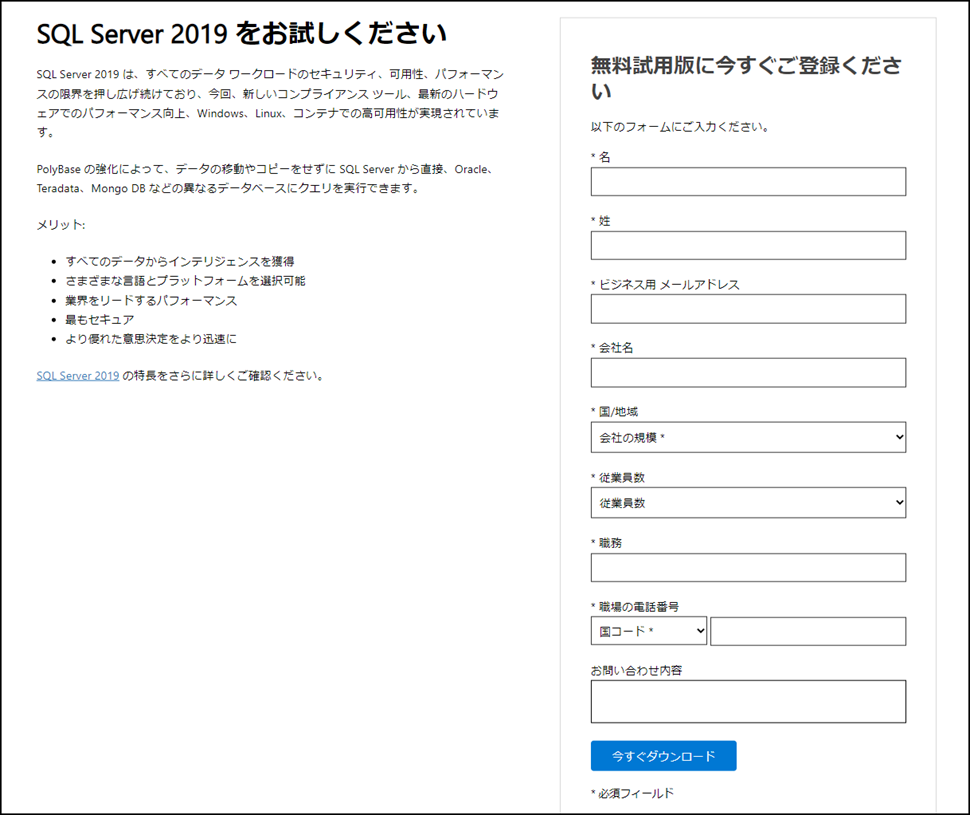The height and width of the screenshot is (815, 970).
Task: Click the 今すぐダウンロード button
Action: pyautogui.click(x=663, y=756)
